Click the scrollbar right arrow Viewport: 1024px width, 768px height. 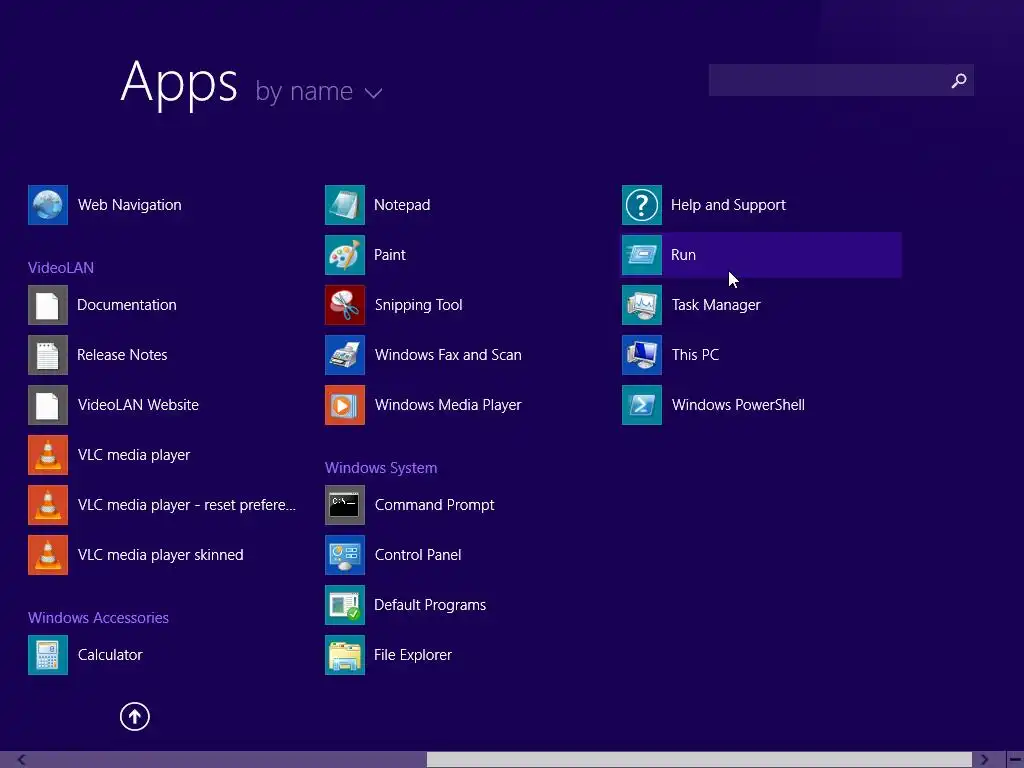[x=984, y=760]
